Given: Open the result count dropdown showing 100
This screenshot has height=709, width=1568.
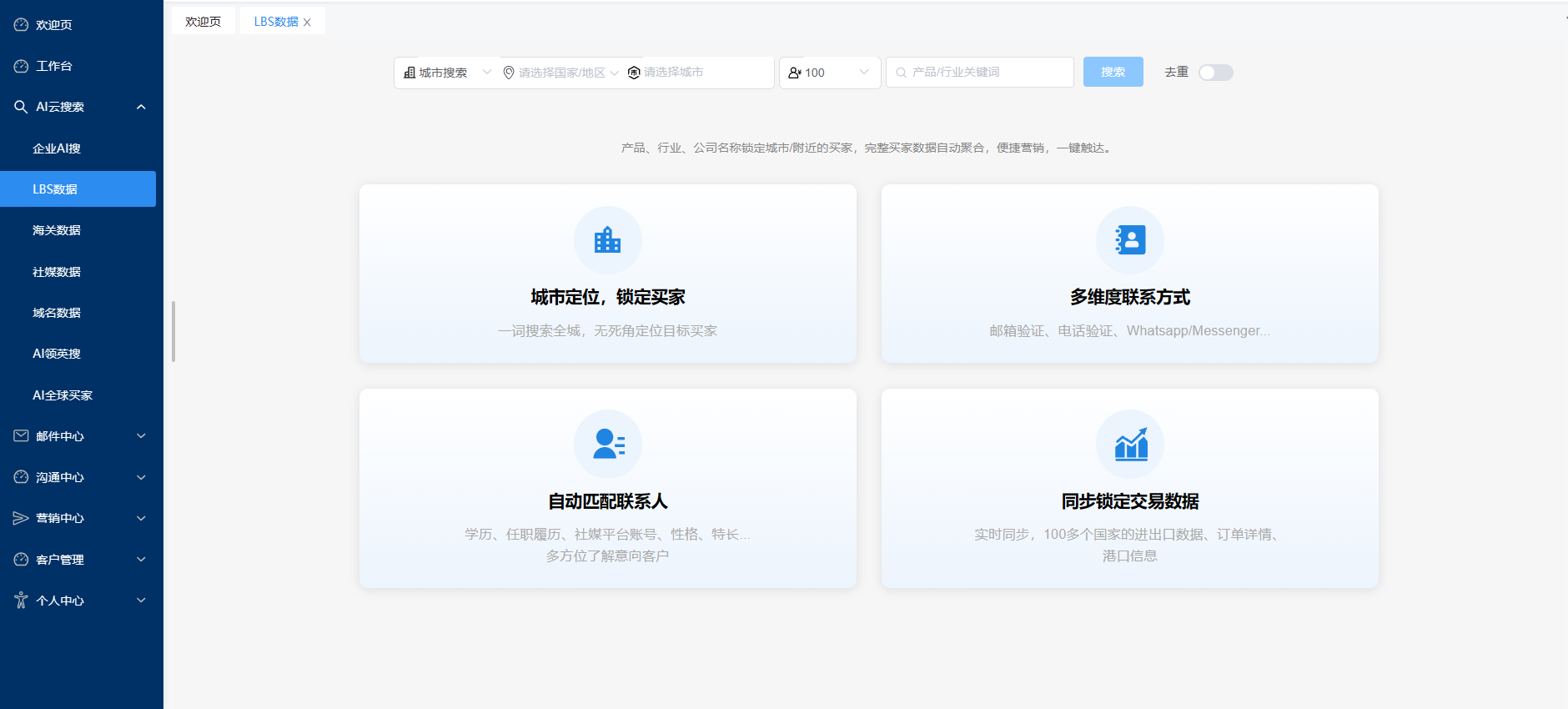Looking at the screenshot, I should click(829, 73).
